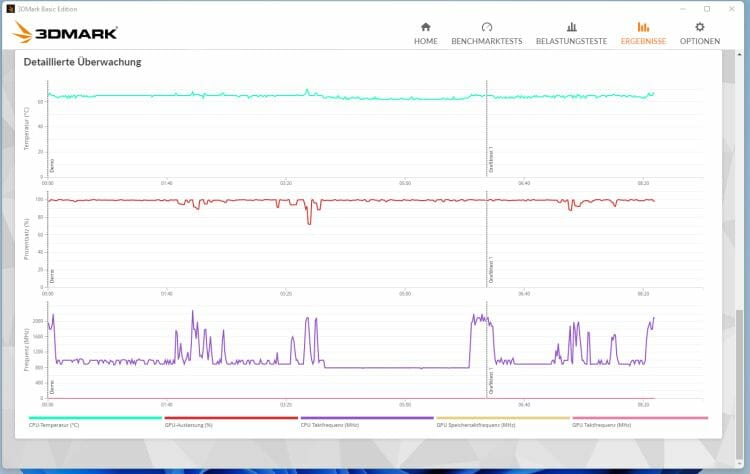
Task: Click the 3DMark logo in header
Action: pyautogui.click(x=65, y=33)
